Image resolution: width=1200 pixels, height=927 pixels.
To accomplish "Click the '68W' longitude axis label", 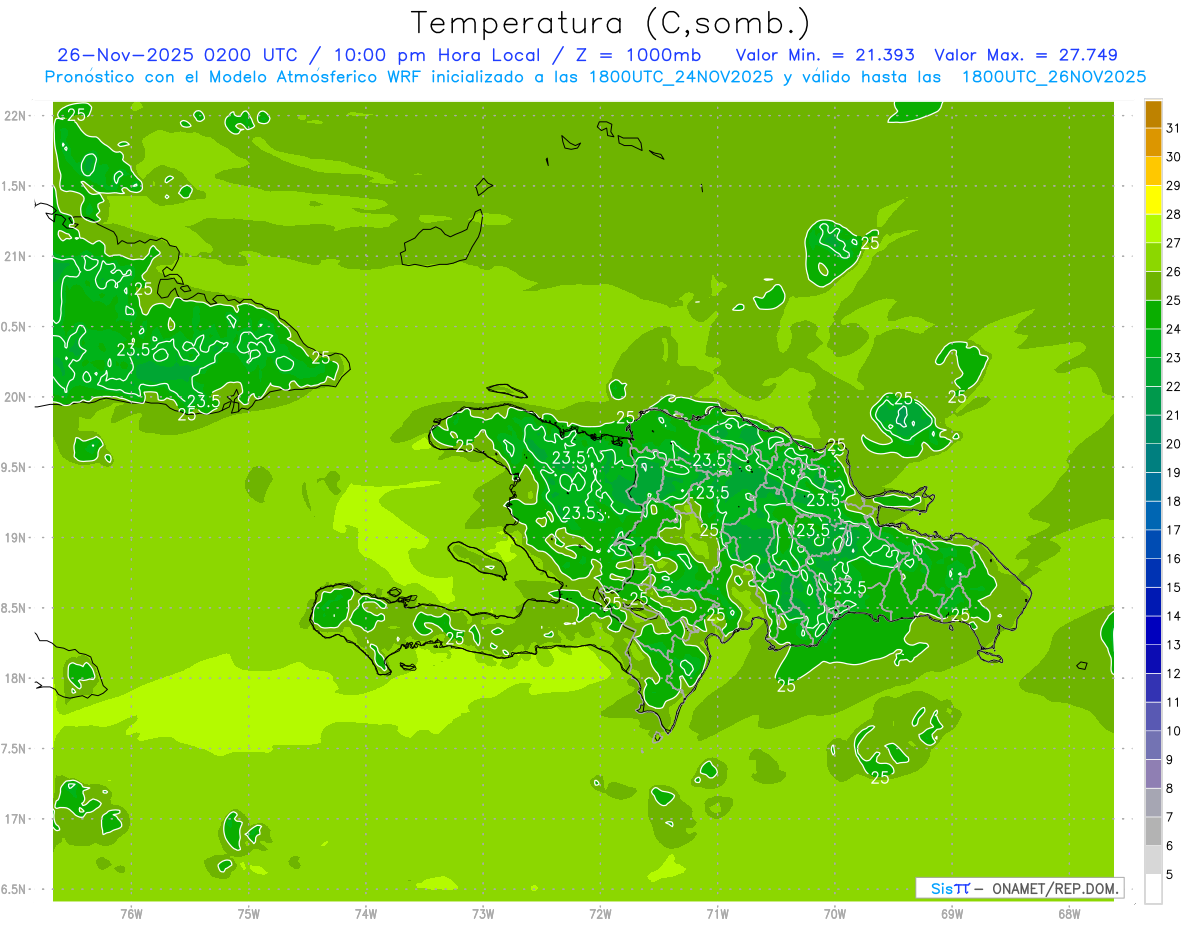I will 1069,913.
